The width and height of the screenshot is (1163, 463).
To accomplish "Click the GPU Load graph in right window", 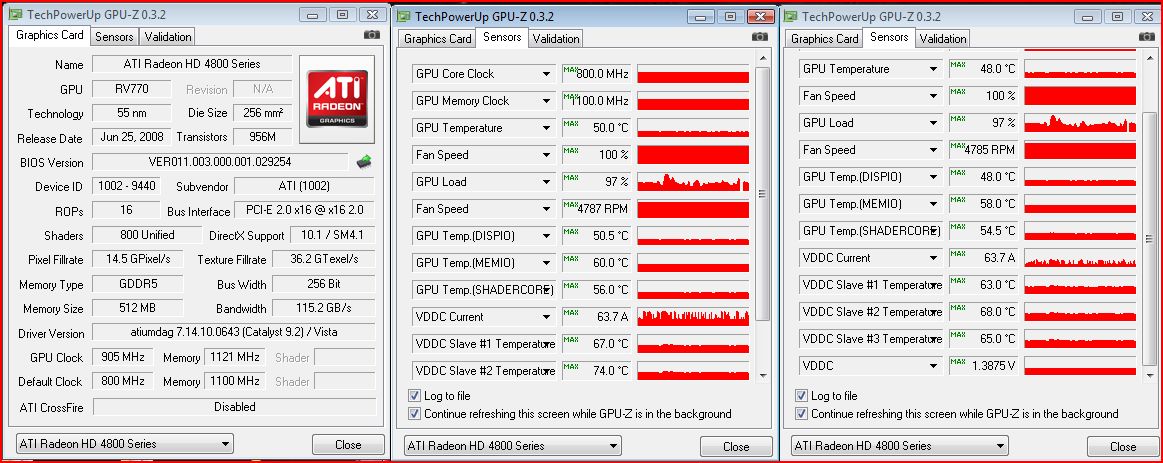I will pos(1080,123).
